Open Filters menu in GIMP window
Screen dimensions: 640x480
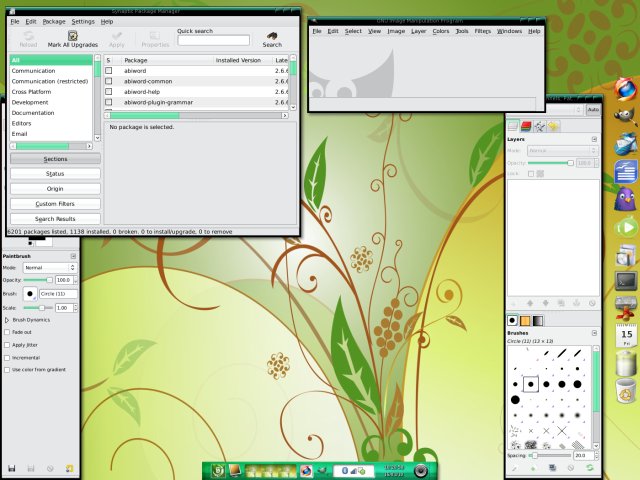coord(482,31)
